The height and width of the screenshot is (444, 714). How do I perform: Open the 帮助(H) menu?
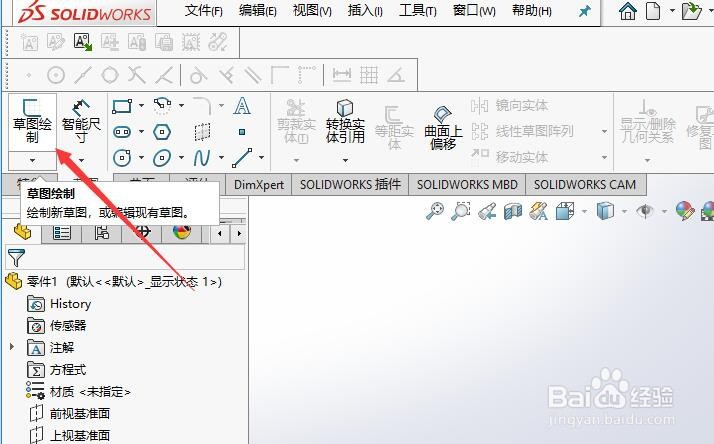click(531, 10)
